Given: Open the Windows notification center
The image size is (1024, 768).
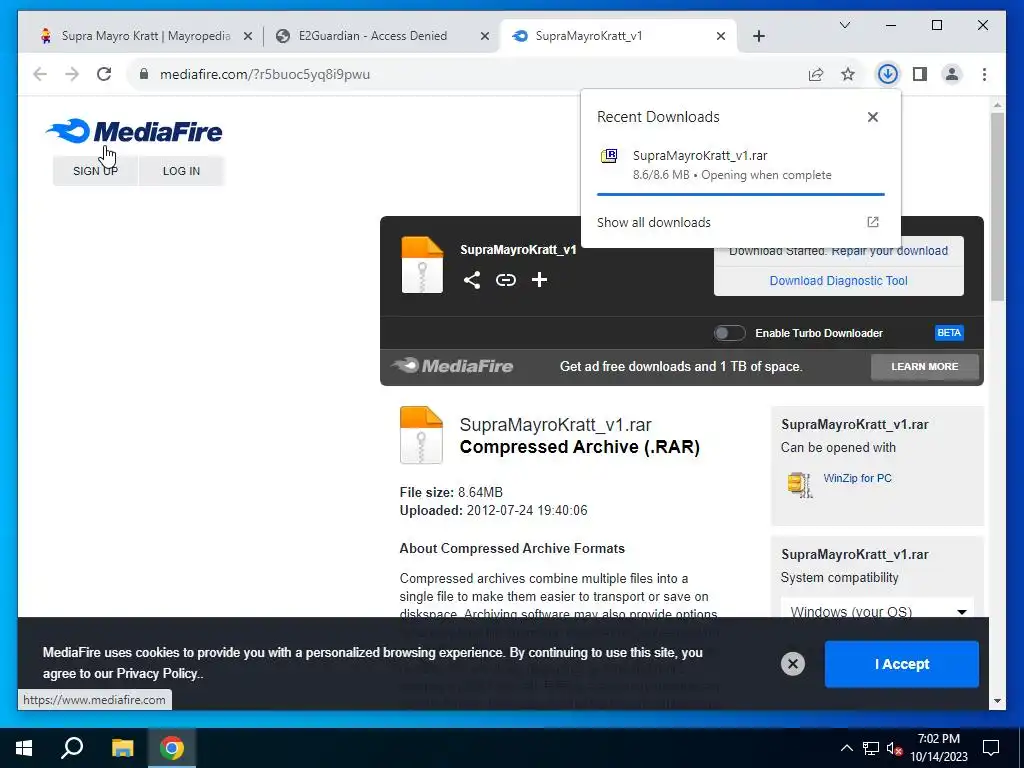Looking at the screenshot, I should [991, 748].
